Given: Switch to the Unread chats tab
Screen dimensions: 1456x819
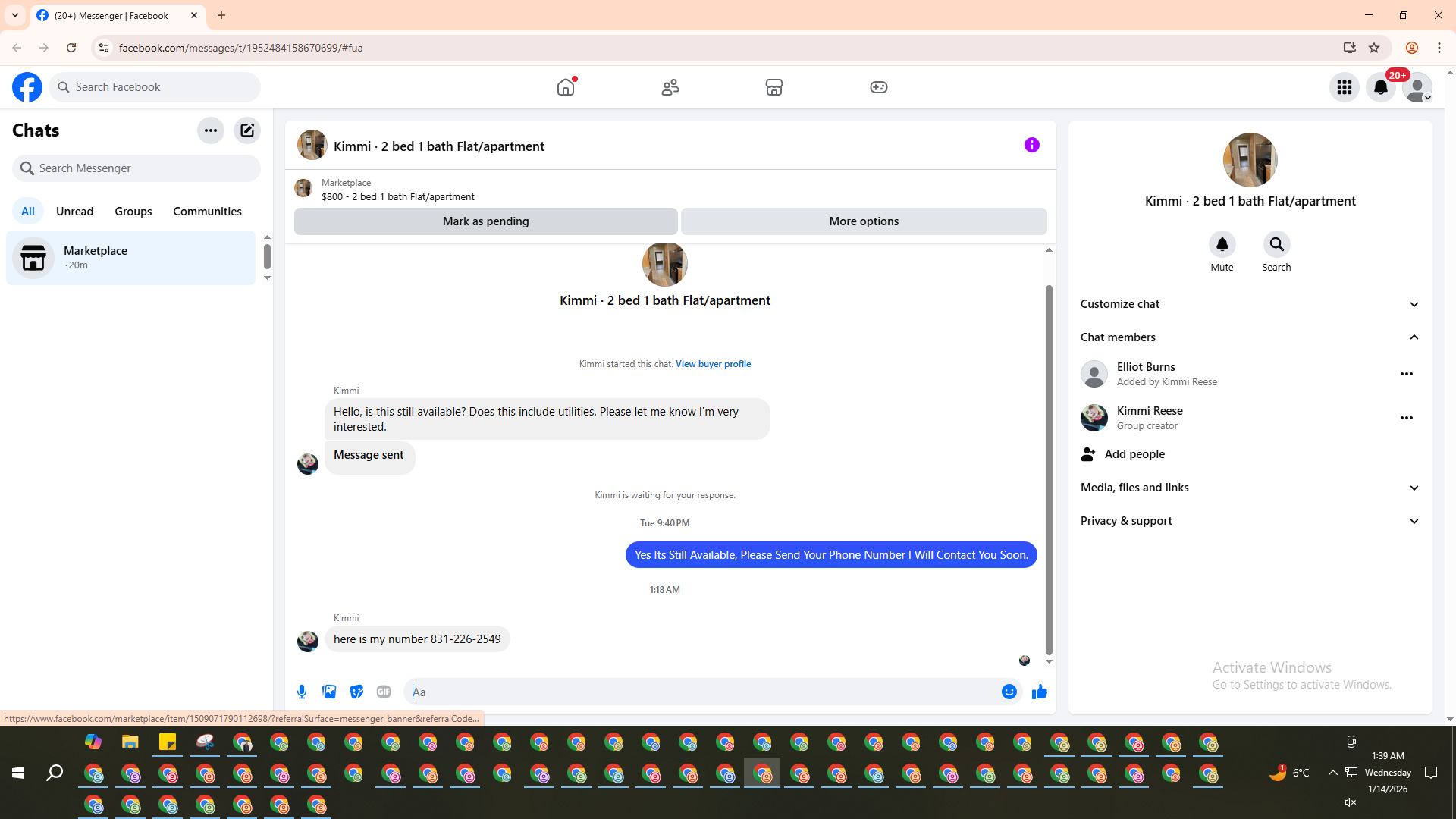Looking at the screenshot, I should [74, 212].
